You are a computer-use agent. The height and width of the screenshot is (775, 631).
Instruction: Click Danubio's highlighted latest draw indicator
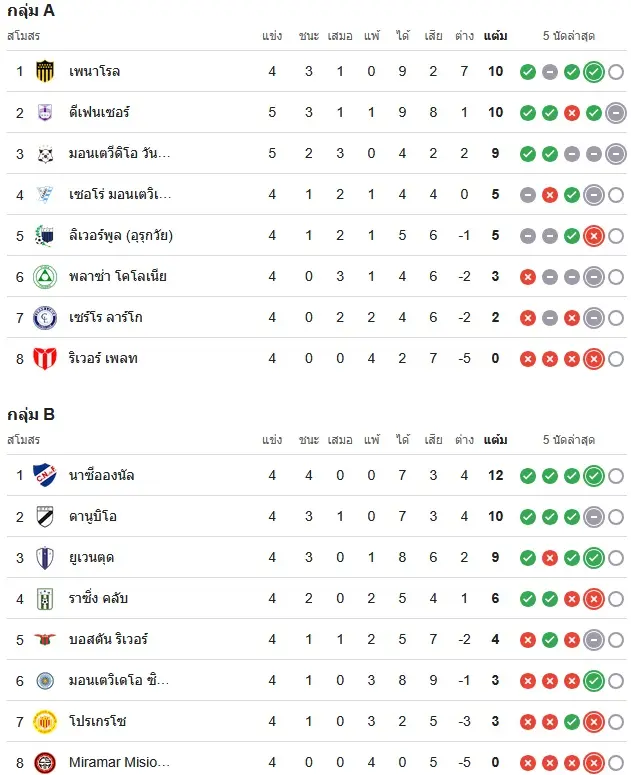pyautogui.click(x=593, y=517)
